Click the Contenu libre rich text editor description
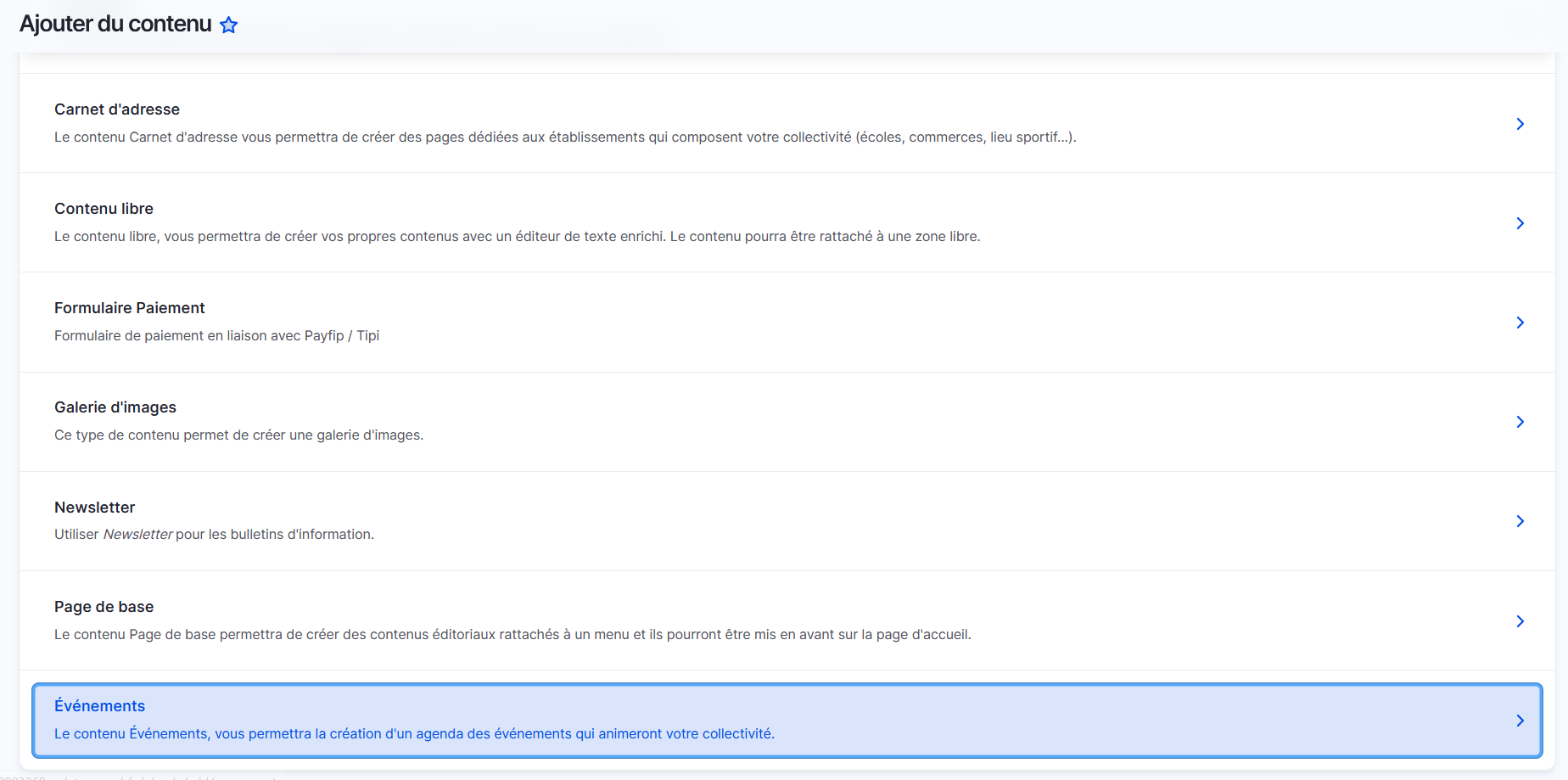 [517, 237]
